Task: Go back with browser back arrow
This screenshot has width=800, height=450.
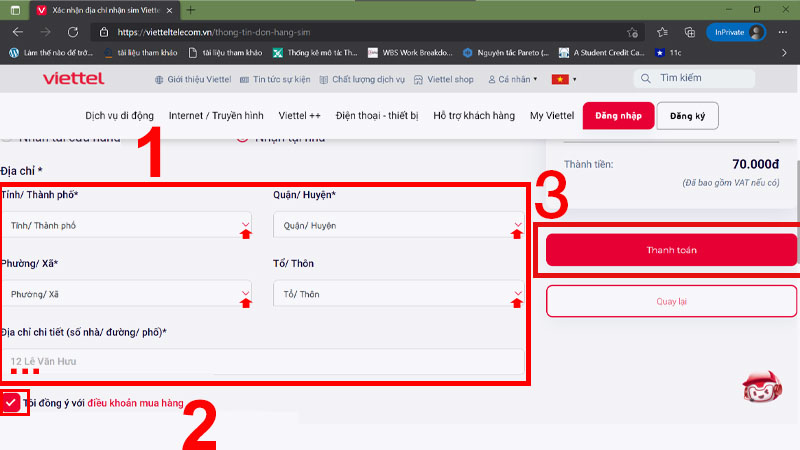Action: point(17,31)
